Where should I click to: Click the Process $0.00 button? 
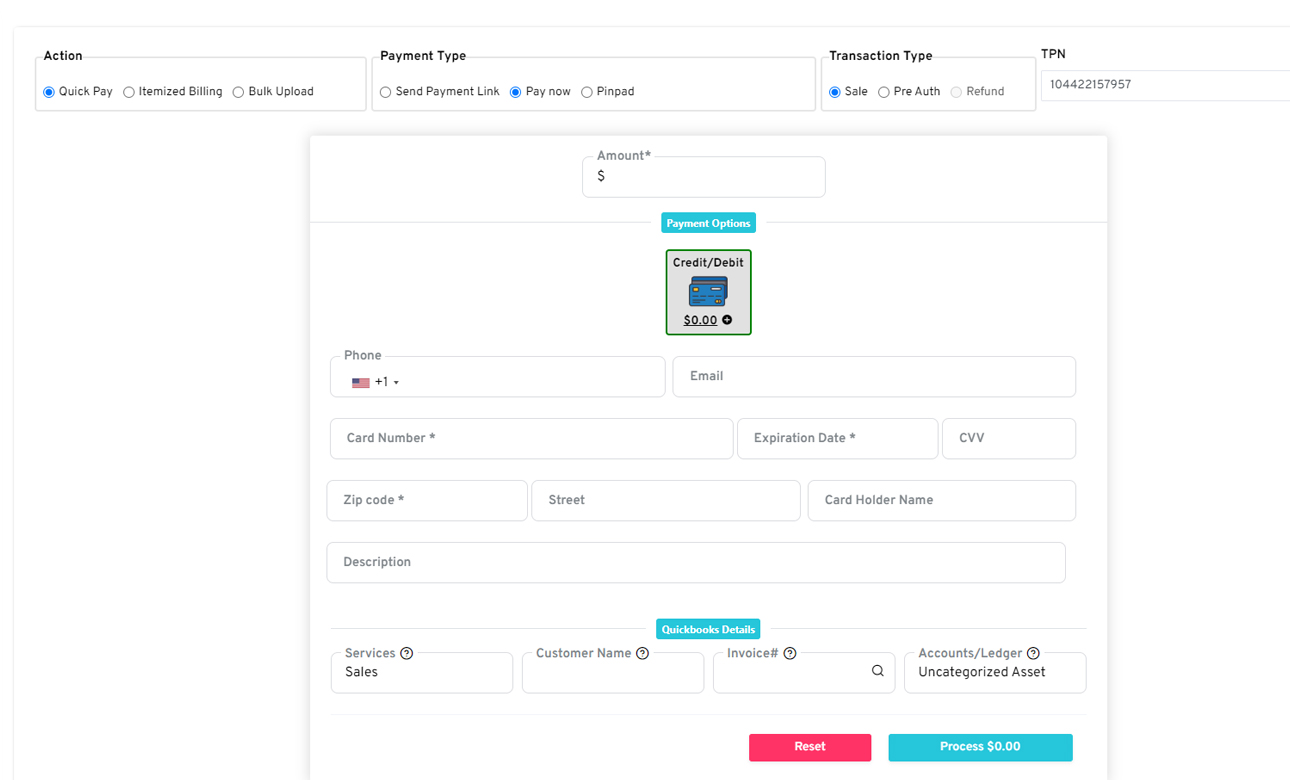click(980, 747)
